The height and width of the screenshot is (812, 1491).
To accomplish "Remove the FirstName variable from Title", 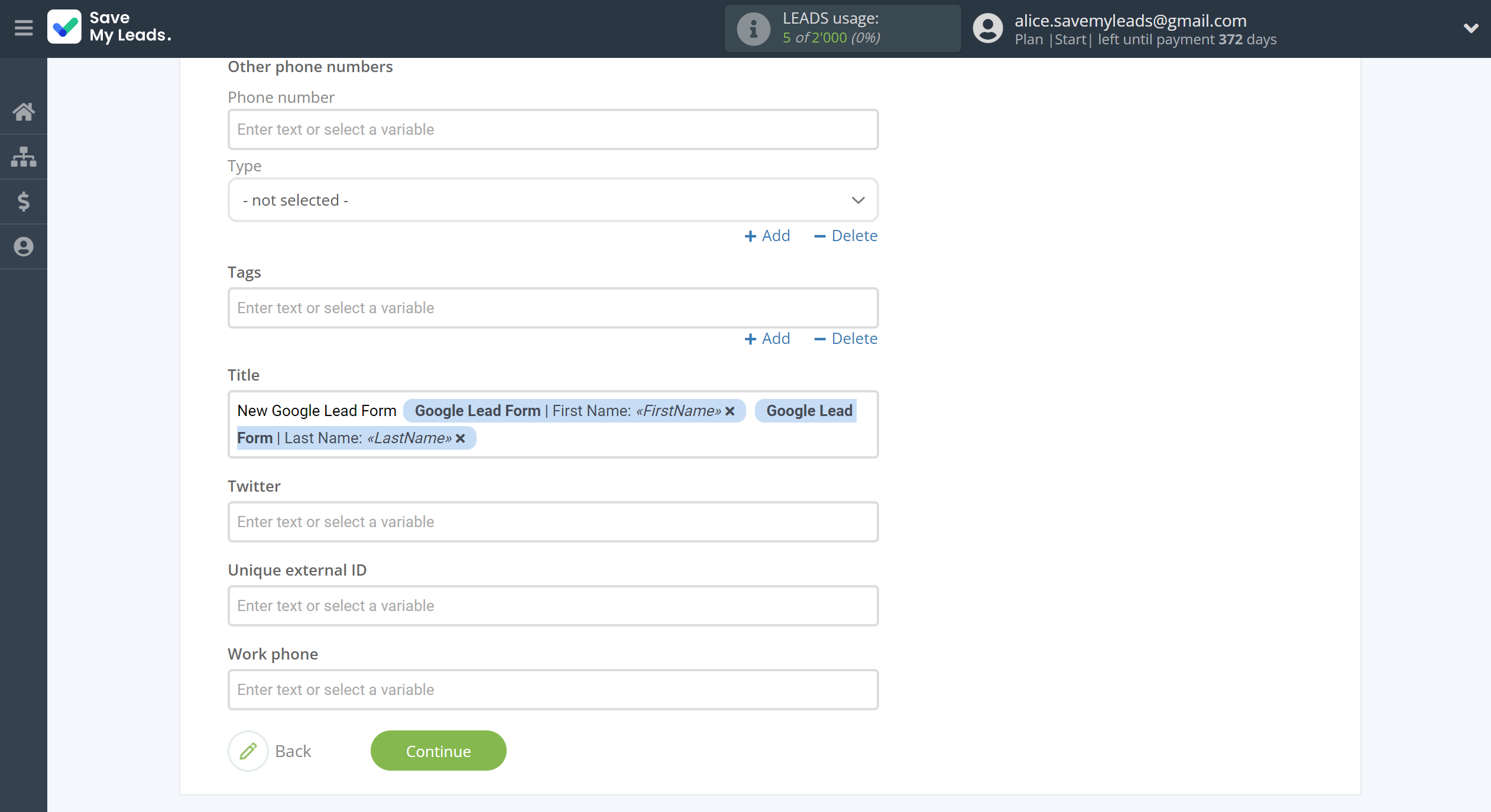I will [x=730, y=411].
